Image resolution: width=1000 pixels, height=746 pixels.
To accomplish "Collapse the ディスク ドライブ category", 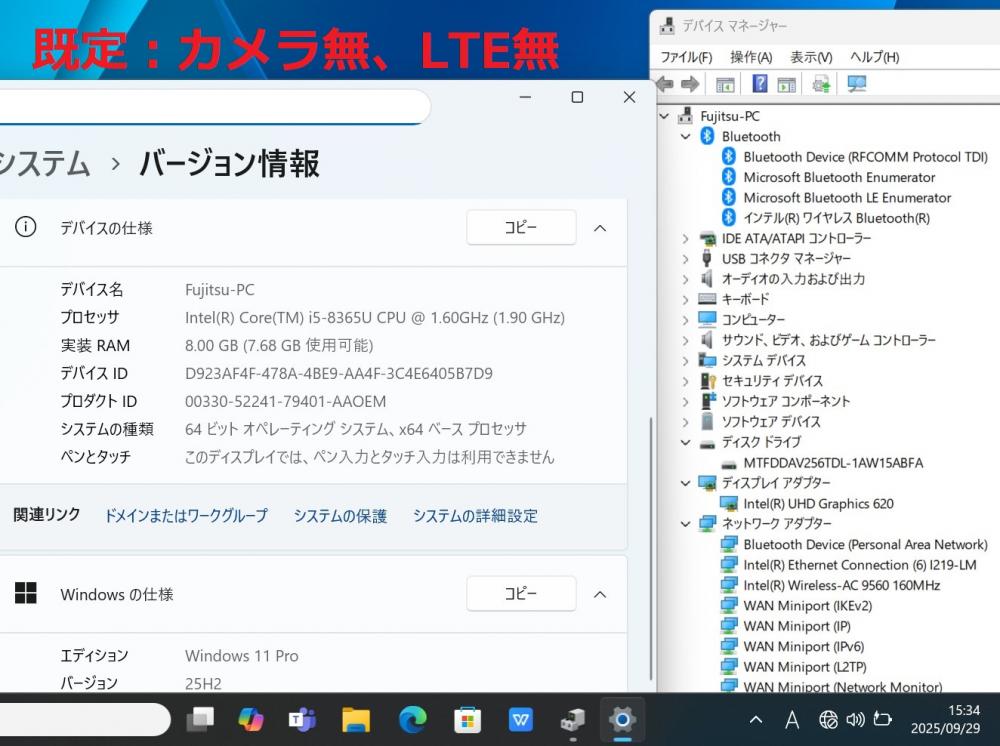I will (x=686, y=442).
